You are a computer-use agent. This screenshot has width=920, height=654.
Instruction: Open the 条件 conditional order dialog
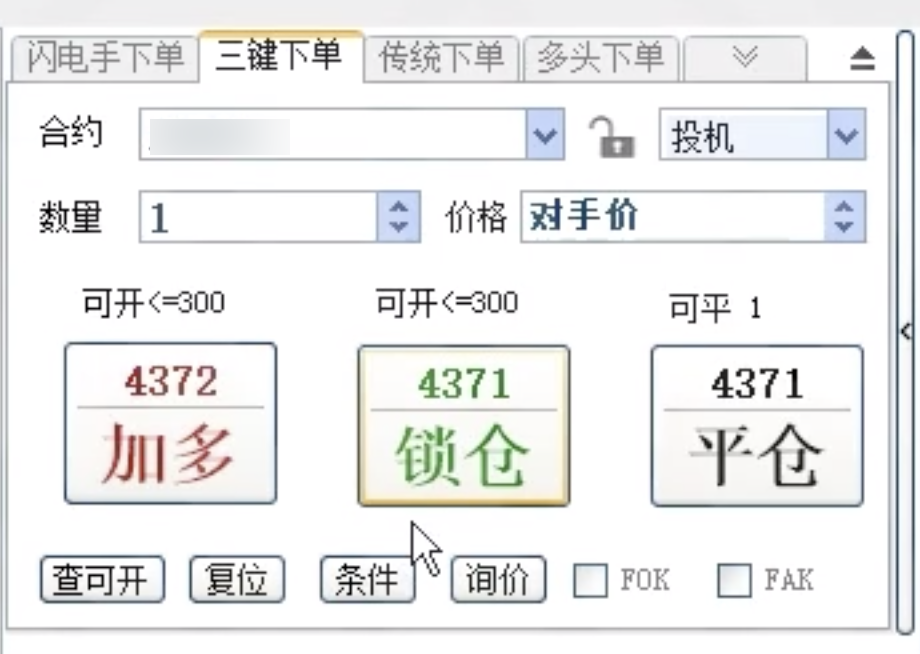(369, 579)
